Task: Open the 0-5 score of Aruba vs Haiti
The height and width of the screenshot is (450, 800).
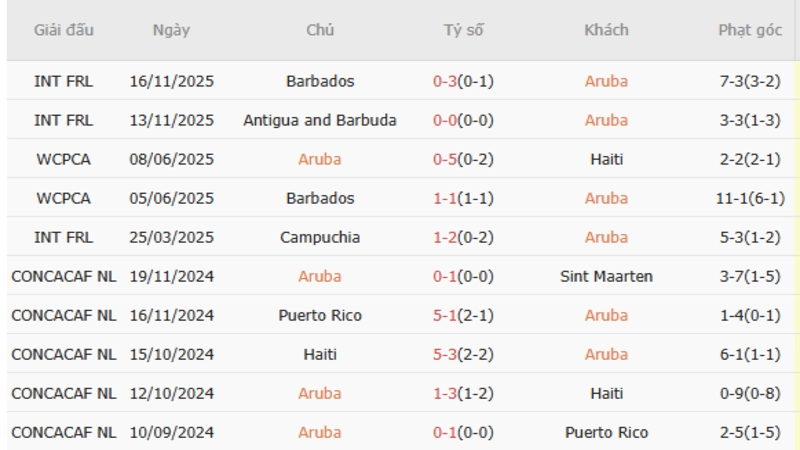Action: click(445, 159)
